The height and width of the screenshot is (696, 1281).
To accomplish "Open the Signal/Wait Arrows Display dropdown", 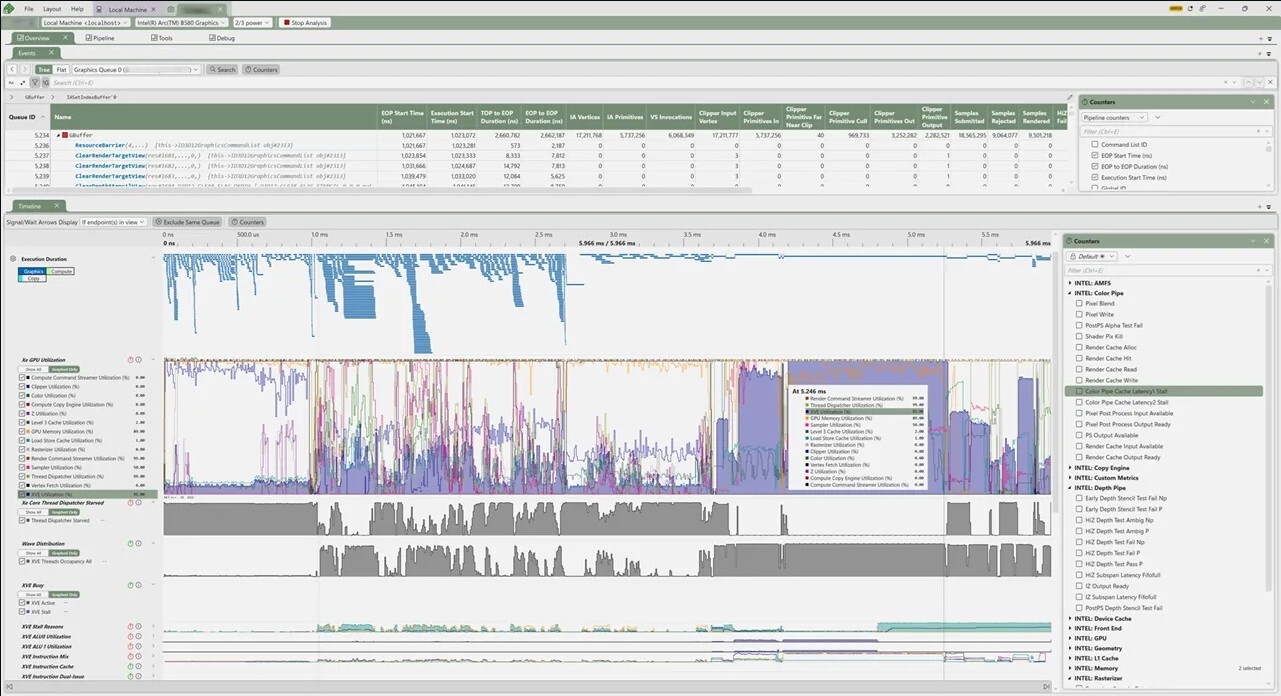I will pos(113,222).
